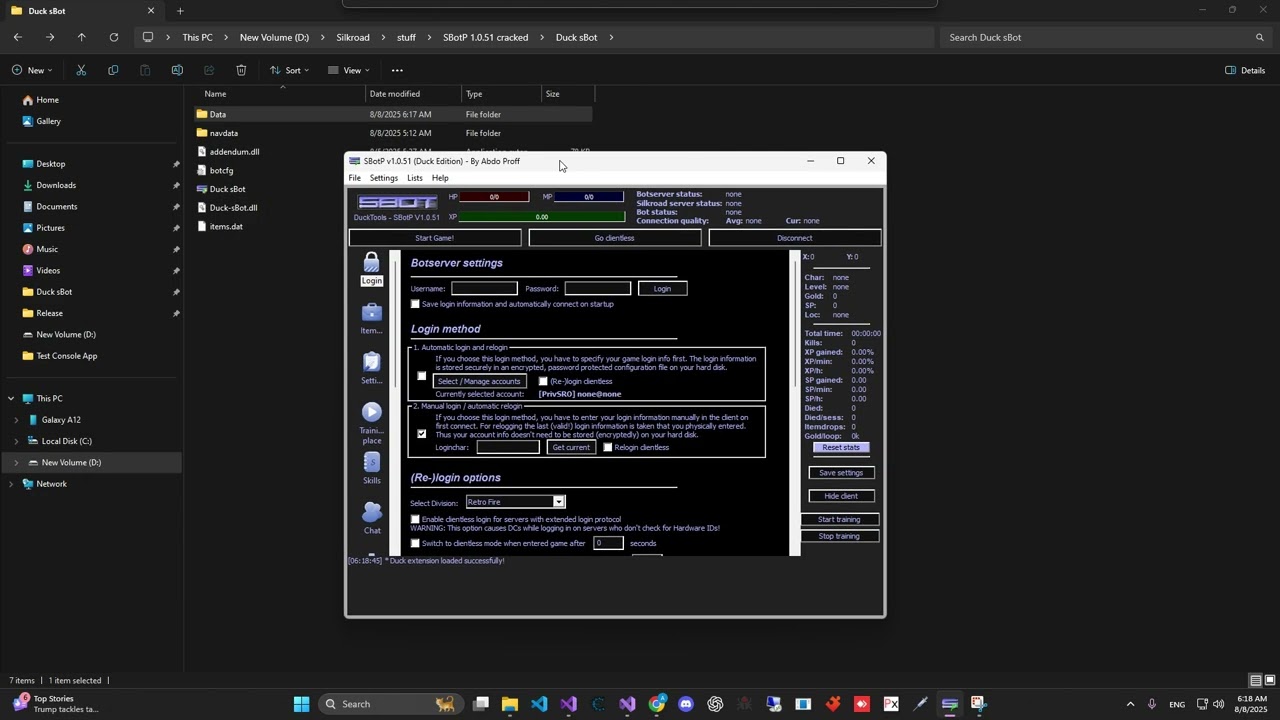Delete selected item with trash icon
1280x720 pixels.
[x=241, y=70]
